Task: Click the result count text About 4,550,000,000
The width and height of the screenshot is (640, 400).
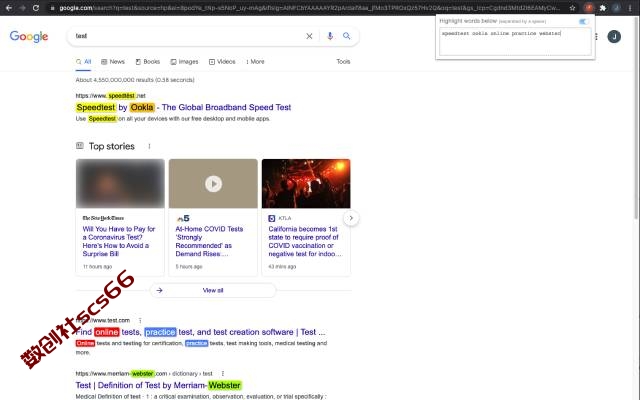Action: [135, 80]
